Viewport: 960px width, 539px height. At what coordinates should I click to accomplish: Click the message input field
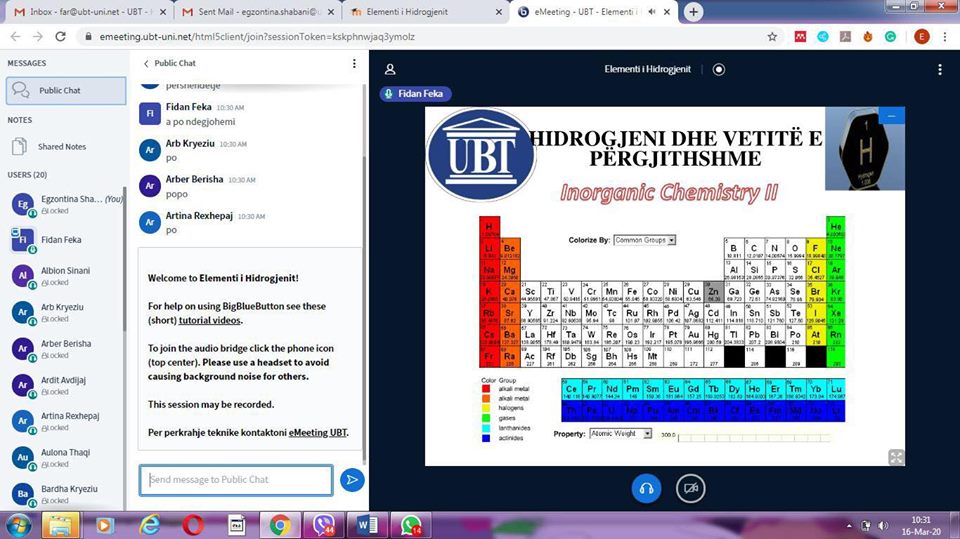(236, 480)
